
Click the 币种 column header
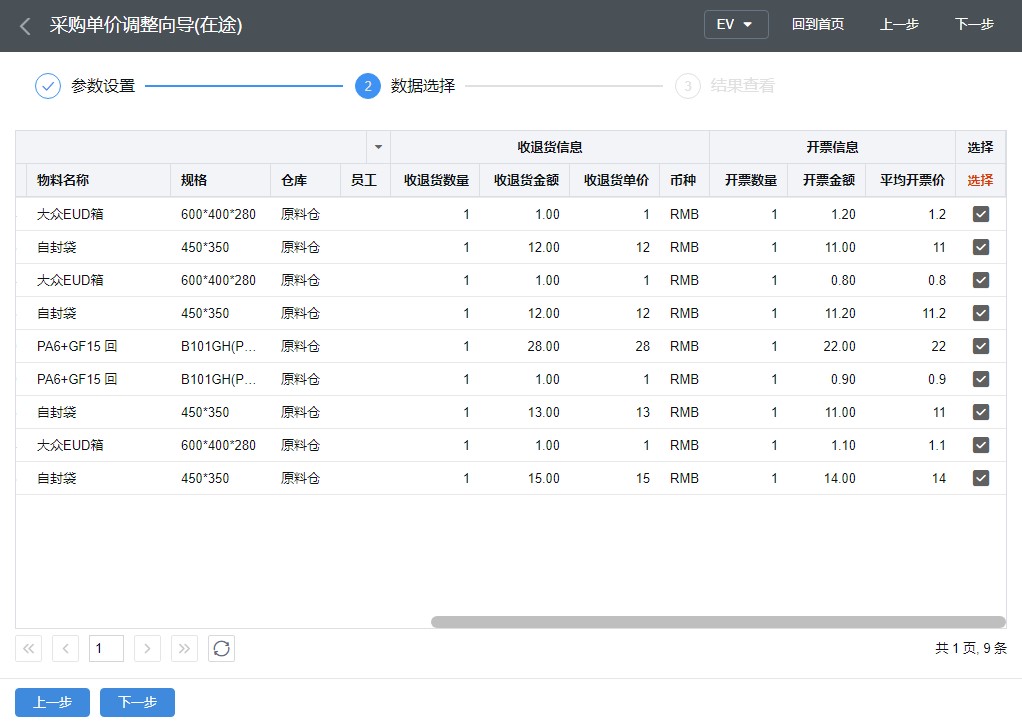coord(684,181)
